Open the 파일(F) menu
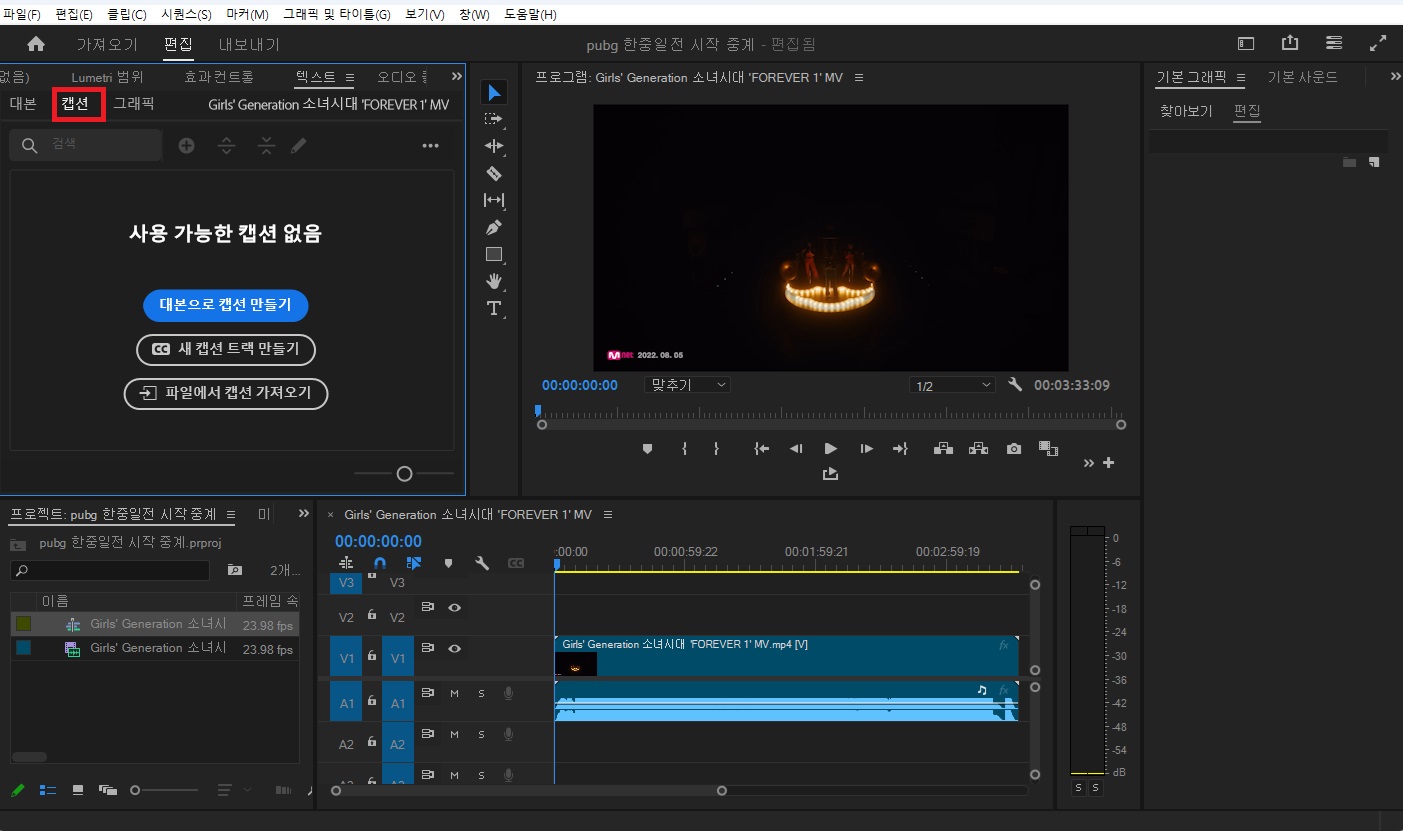This screenshot has width=1403, height=831. click(x=22, y=14)
